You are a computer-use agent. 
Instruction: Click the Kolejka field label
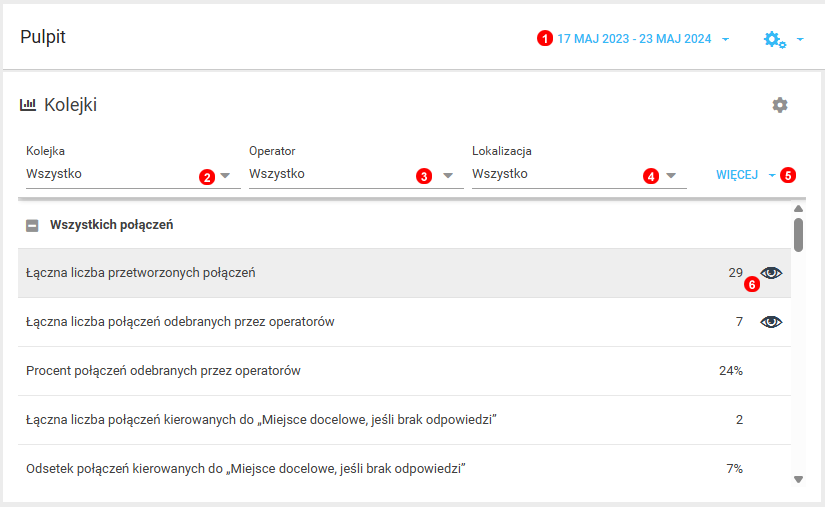pos(45,151)
